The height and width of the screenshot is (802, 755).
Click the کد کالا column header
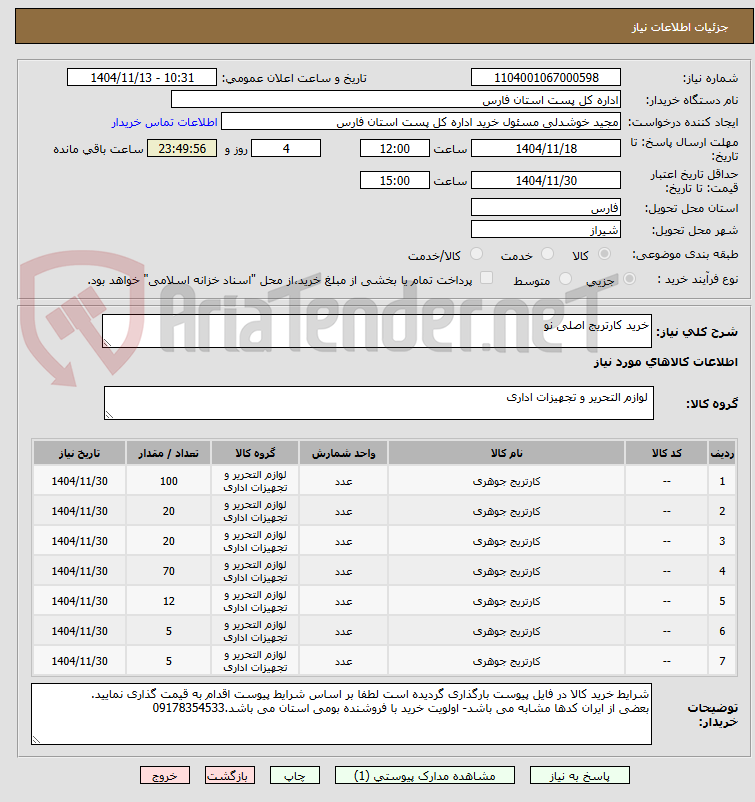tap(667, 453)
